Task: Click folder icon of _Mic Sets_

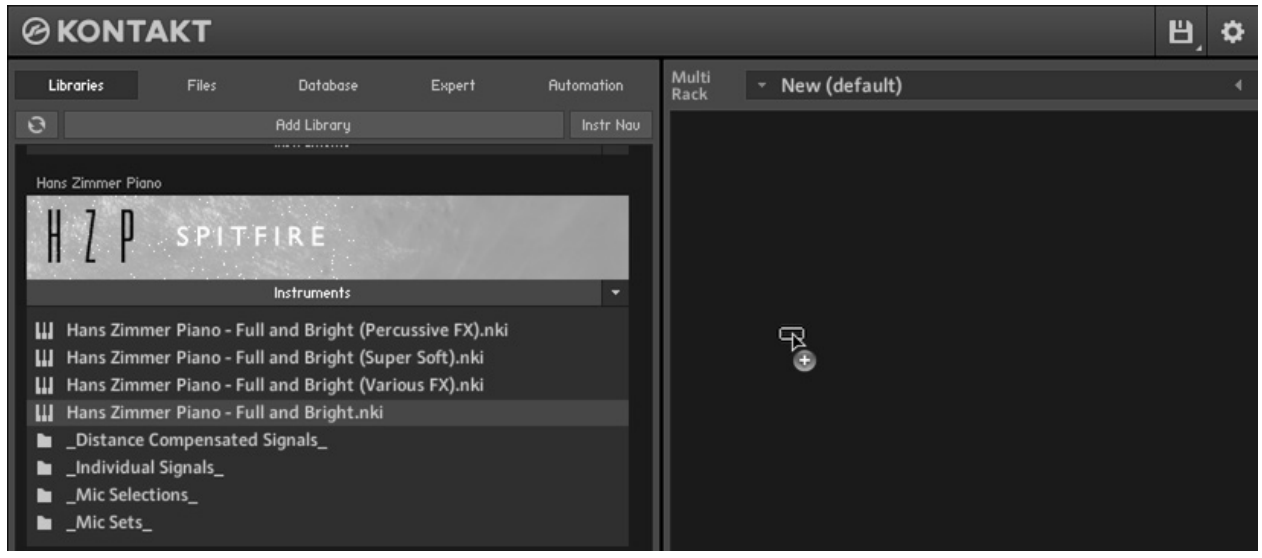Action: tap(44, 521)
